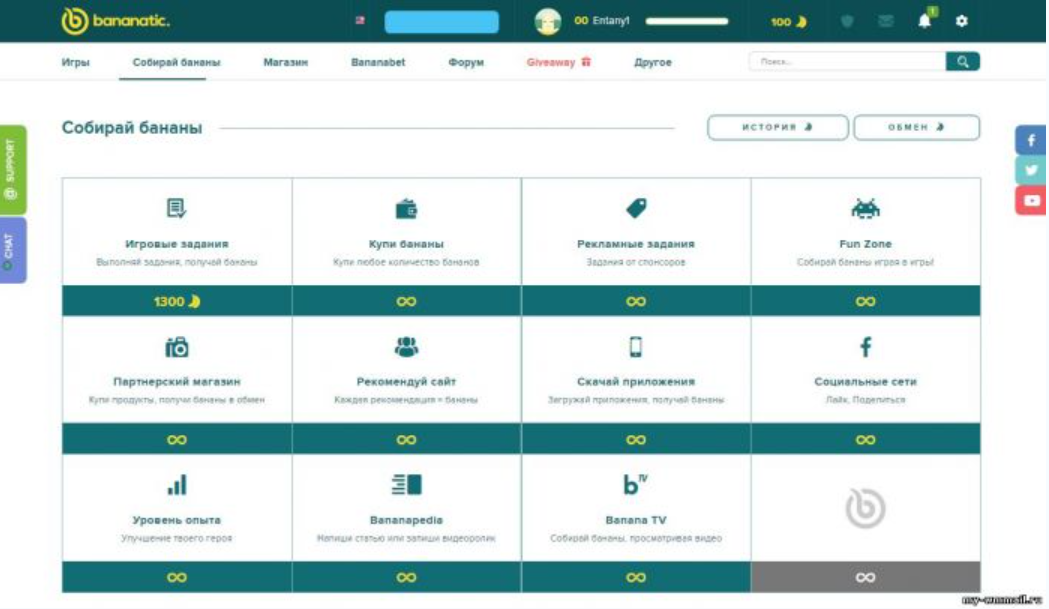Open the Форум menu item
Image resolution: width=1049 pixels, height=609 pixels.
coord(466,62)
